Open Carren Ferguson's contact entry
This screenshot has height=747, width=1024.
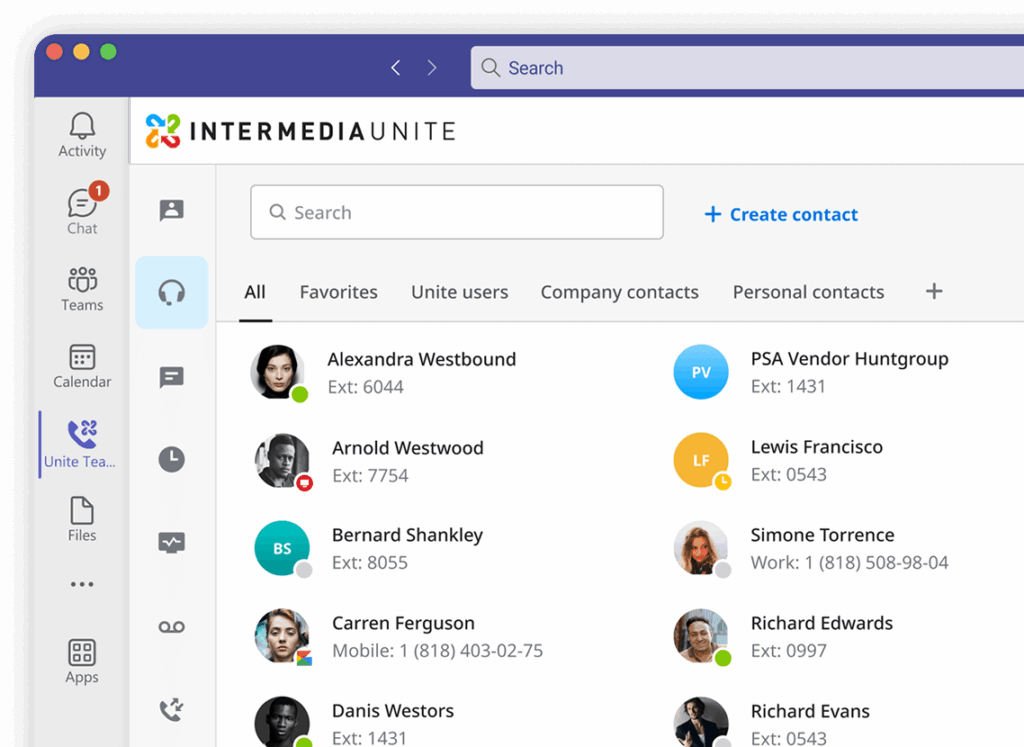point(403,636)
